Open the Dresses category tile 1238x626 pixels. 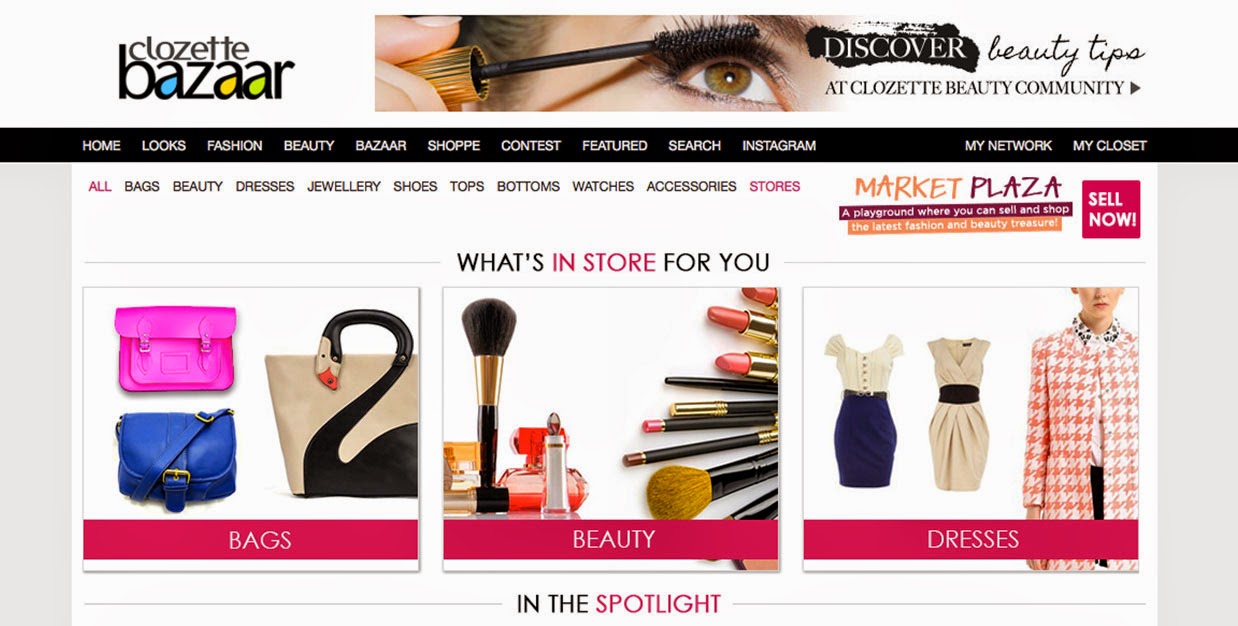click(x=971, y=429)
